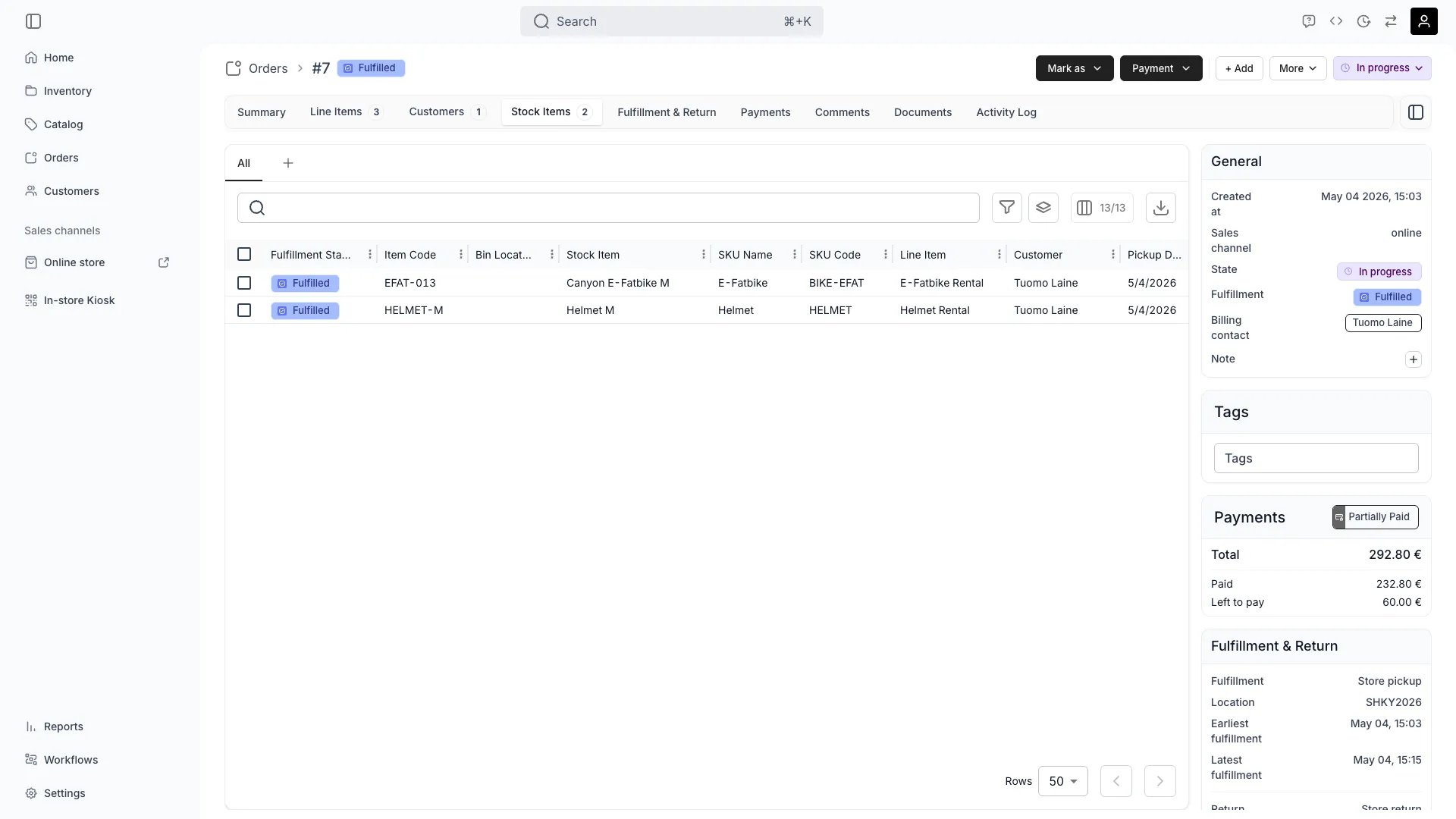Open the More dropdown menu
Image resolution: width=1456 pixels, height=819 pixels.
pyautogui.click(x=1298, y=68)
